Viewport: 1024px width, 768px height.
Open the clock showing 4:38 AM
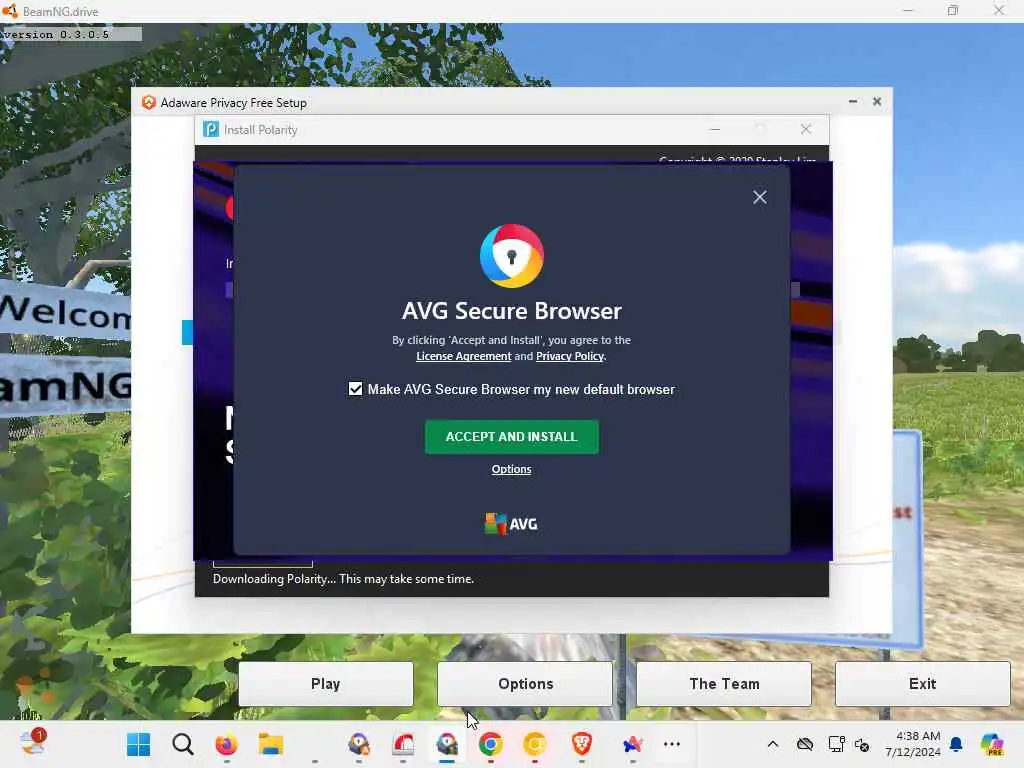[x=913, y=744]
